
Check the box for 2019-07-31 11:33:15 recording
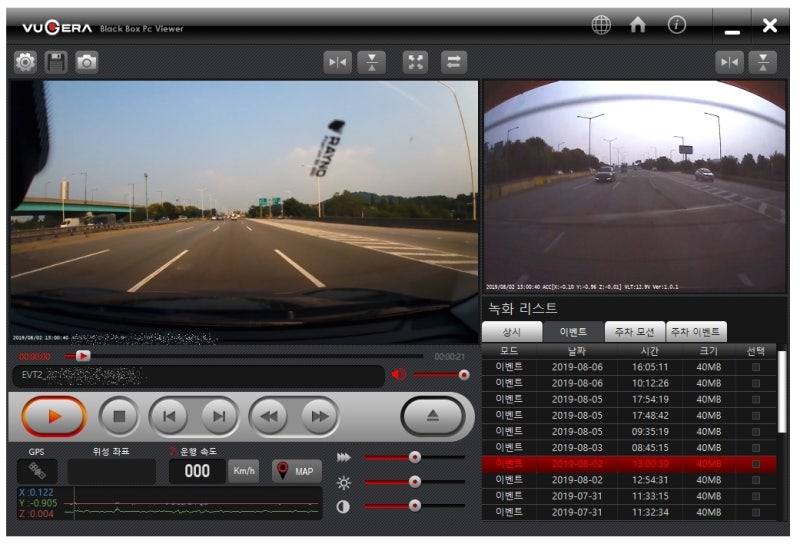point(756,496)
